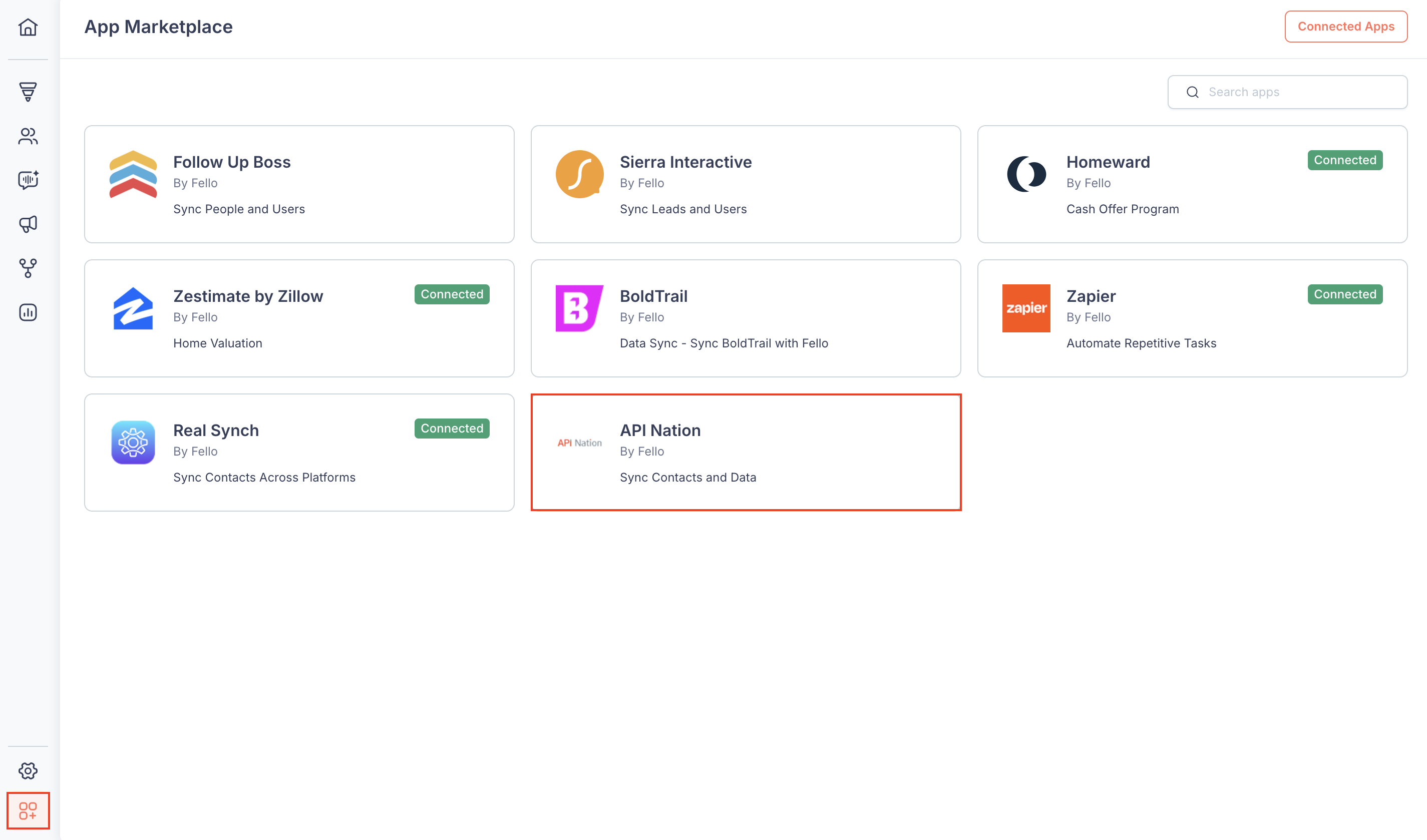The height and width of the screenshot is (840, 1427).
Task: Open the Zapier app title
Action: click(1091, 296)
